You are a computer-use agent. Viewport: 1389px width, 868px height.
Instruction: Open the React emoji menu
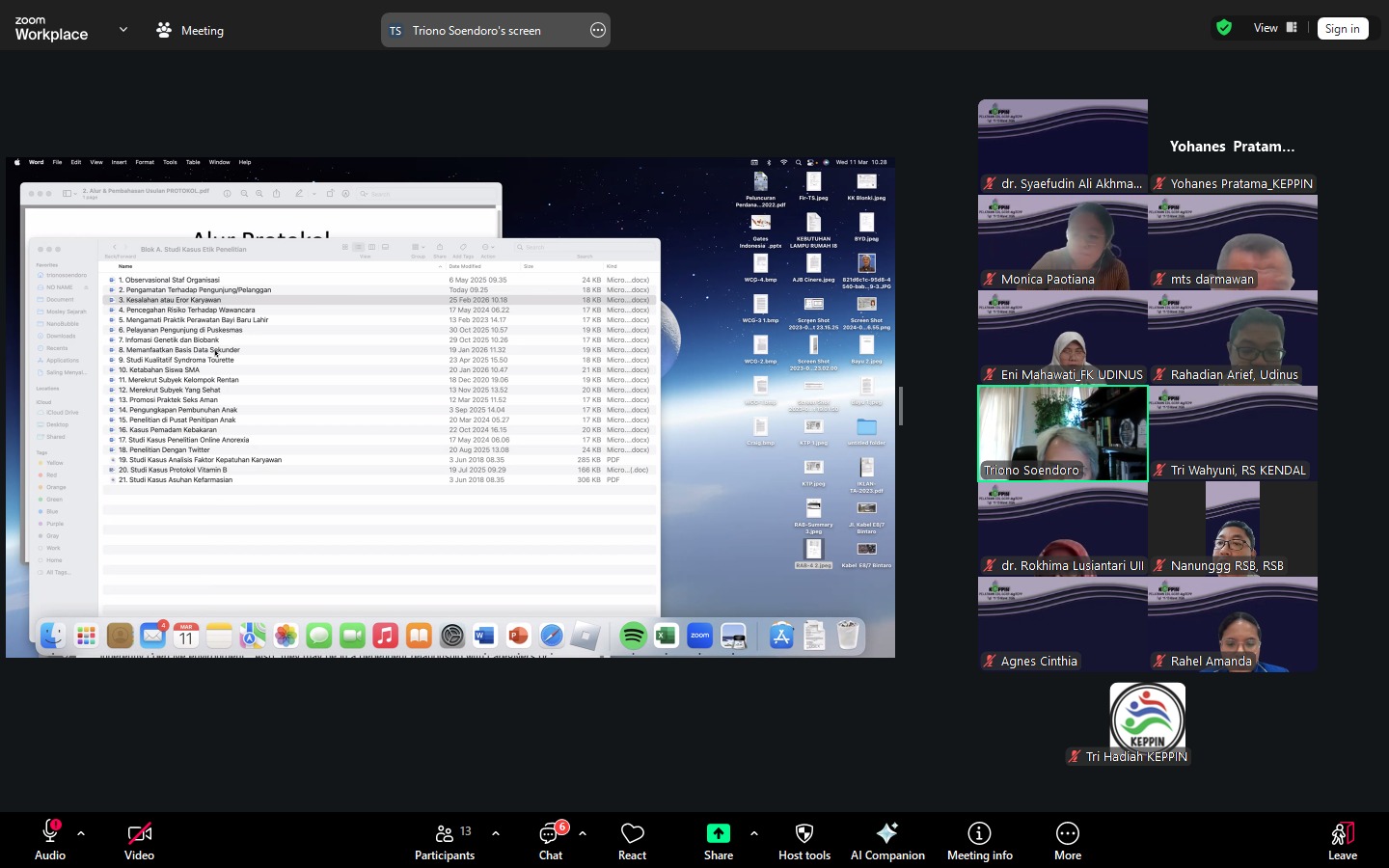coord(632,839)
